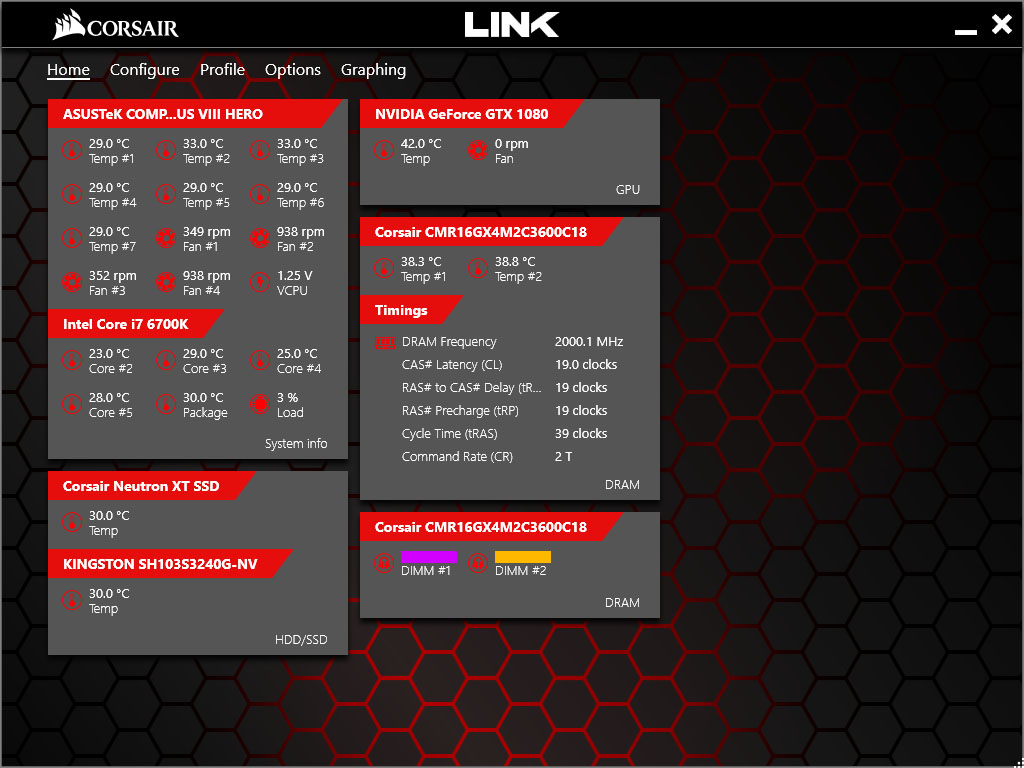The image size is (1024, 768).
Task: Switch to the Profile tab
Action: coord(222,70)
